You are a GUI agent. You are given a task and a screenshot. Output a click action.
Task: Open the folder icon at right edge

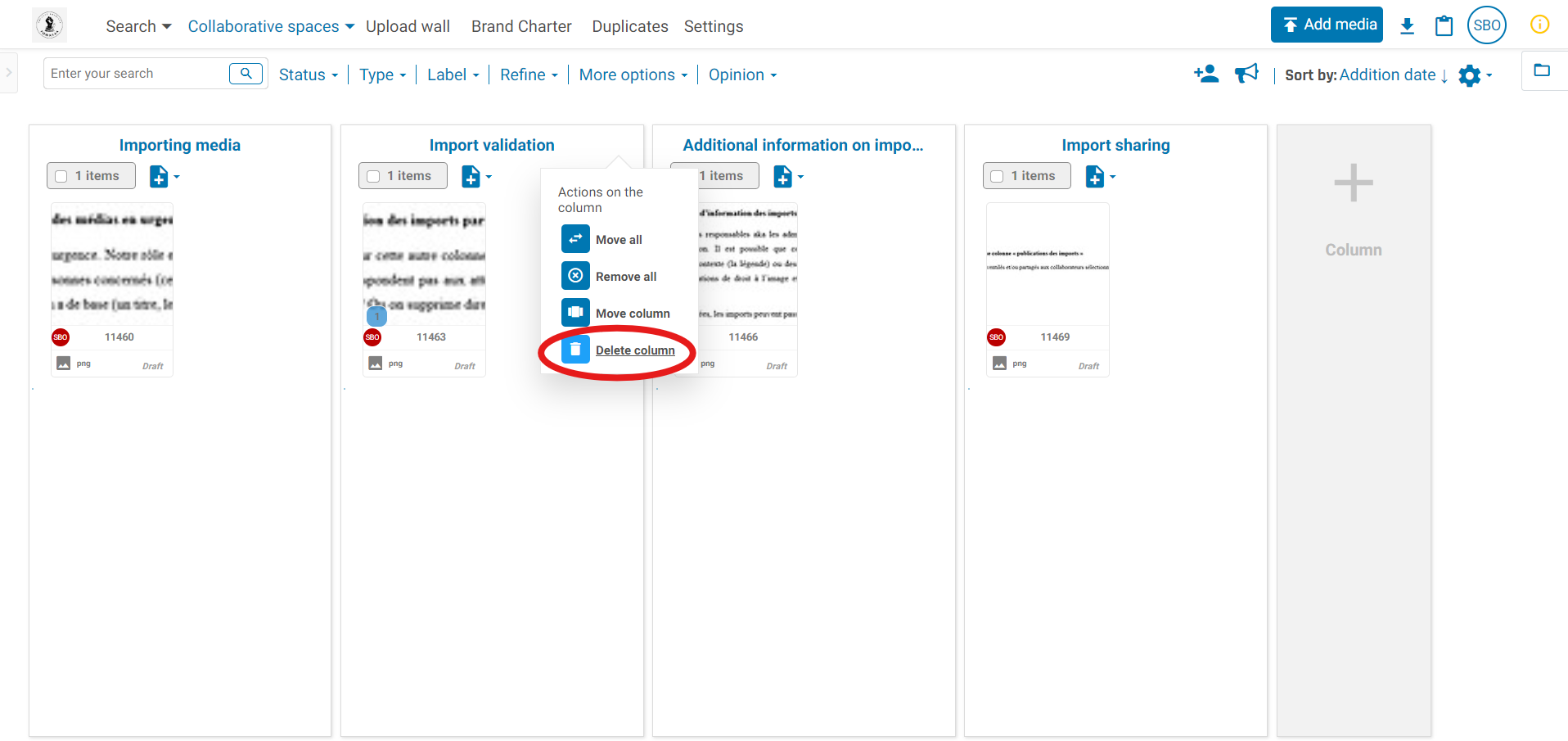point(1542,70)
